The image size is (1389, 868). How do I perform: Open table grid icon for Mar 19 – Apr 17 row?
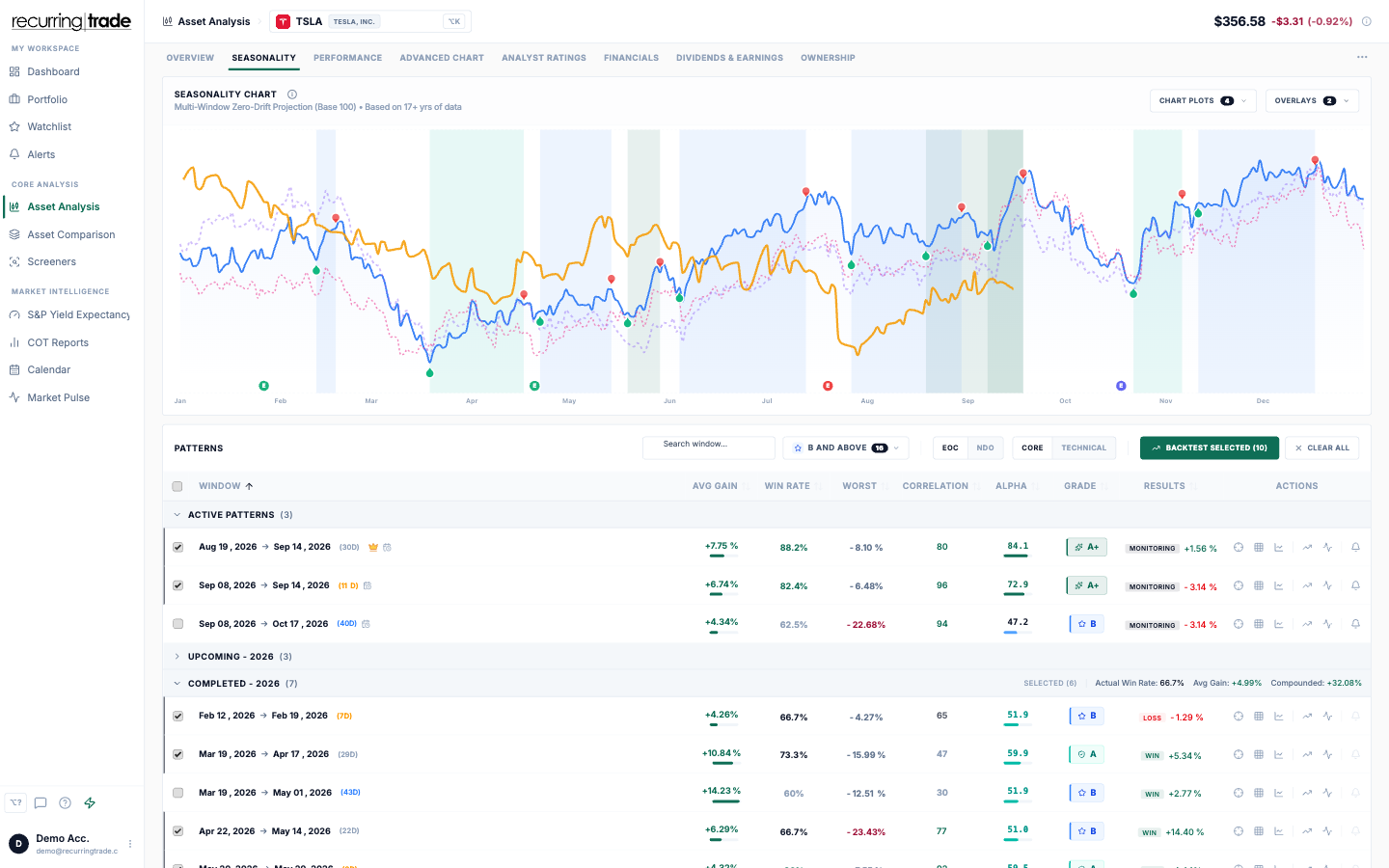coord(1259,754)
